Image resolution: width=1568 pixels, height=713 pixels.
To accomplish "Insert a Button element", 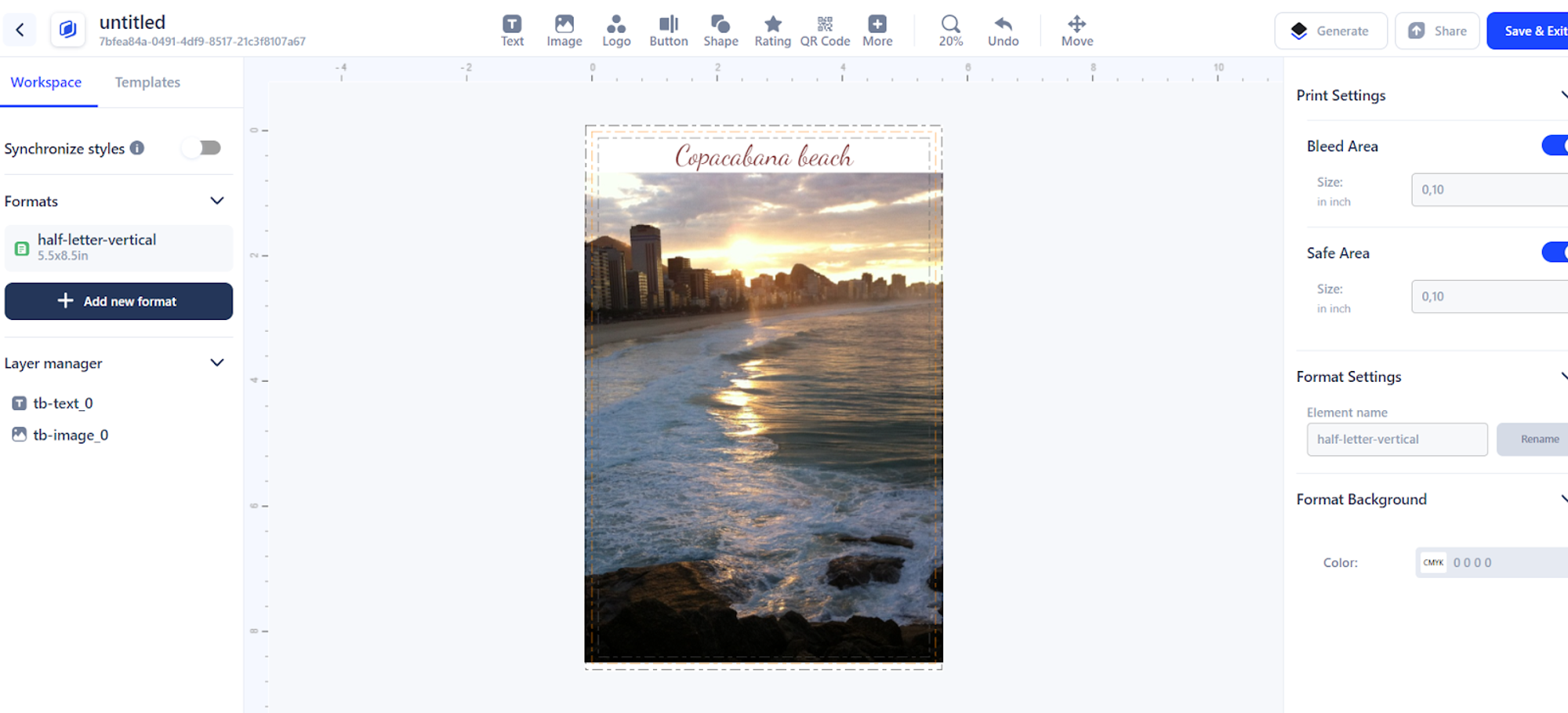I will tap(669, 31).
